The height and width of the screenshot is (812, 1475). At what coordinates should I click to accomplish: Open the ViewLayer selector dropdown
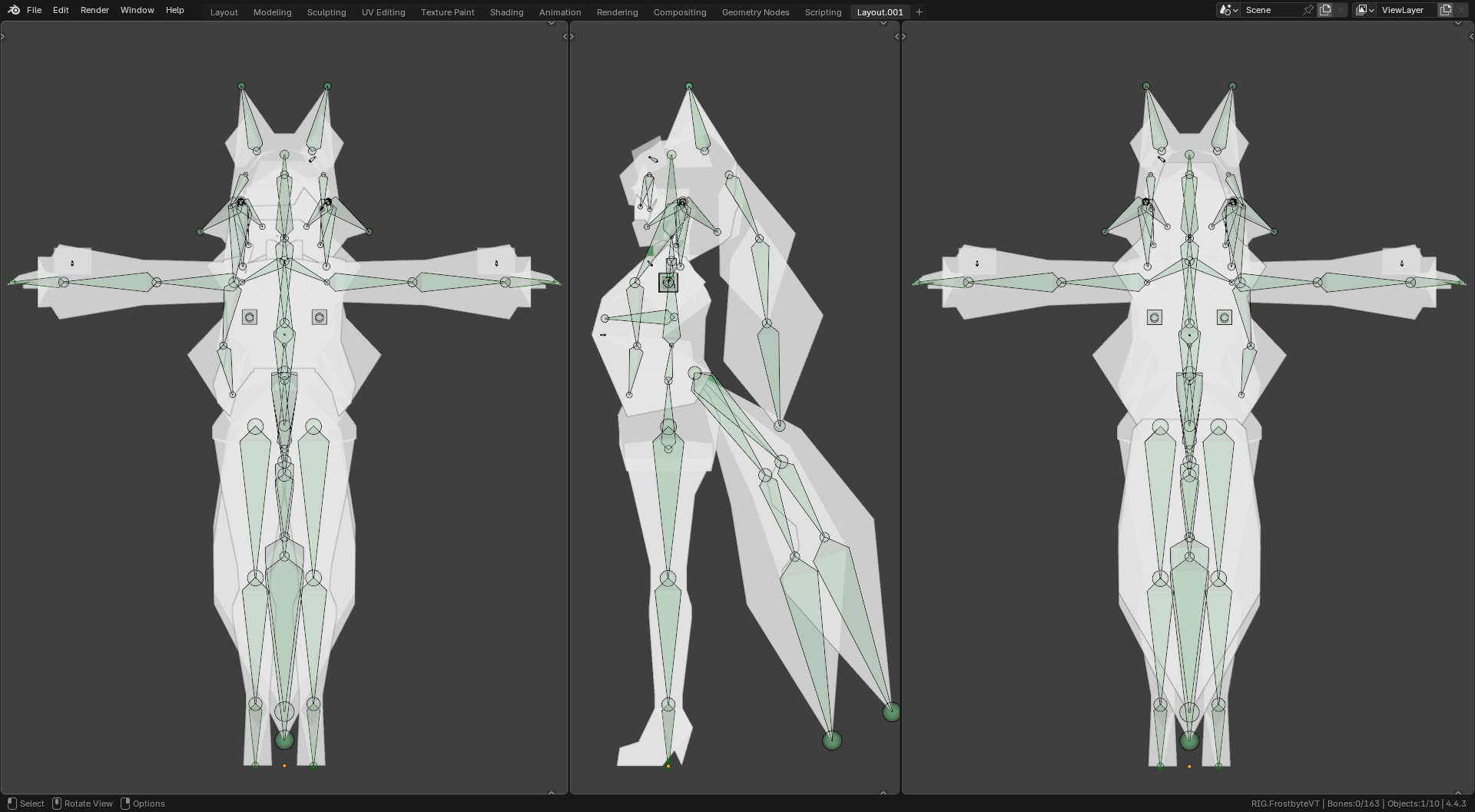click(1373, 9)
